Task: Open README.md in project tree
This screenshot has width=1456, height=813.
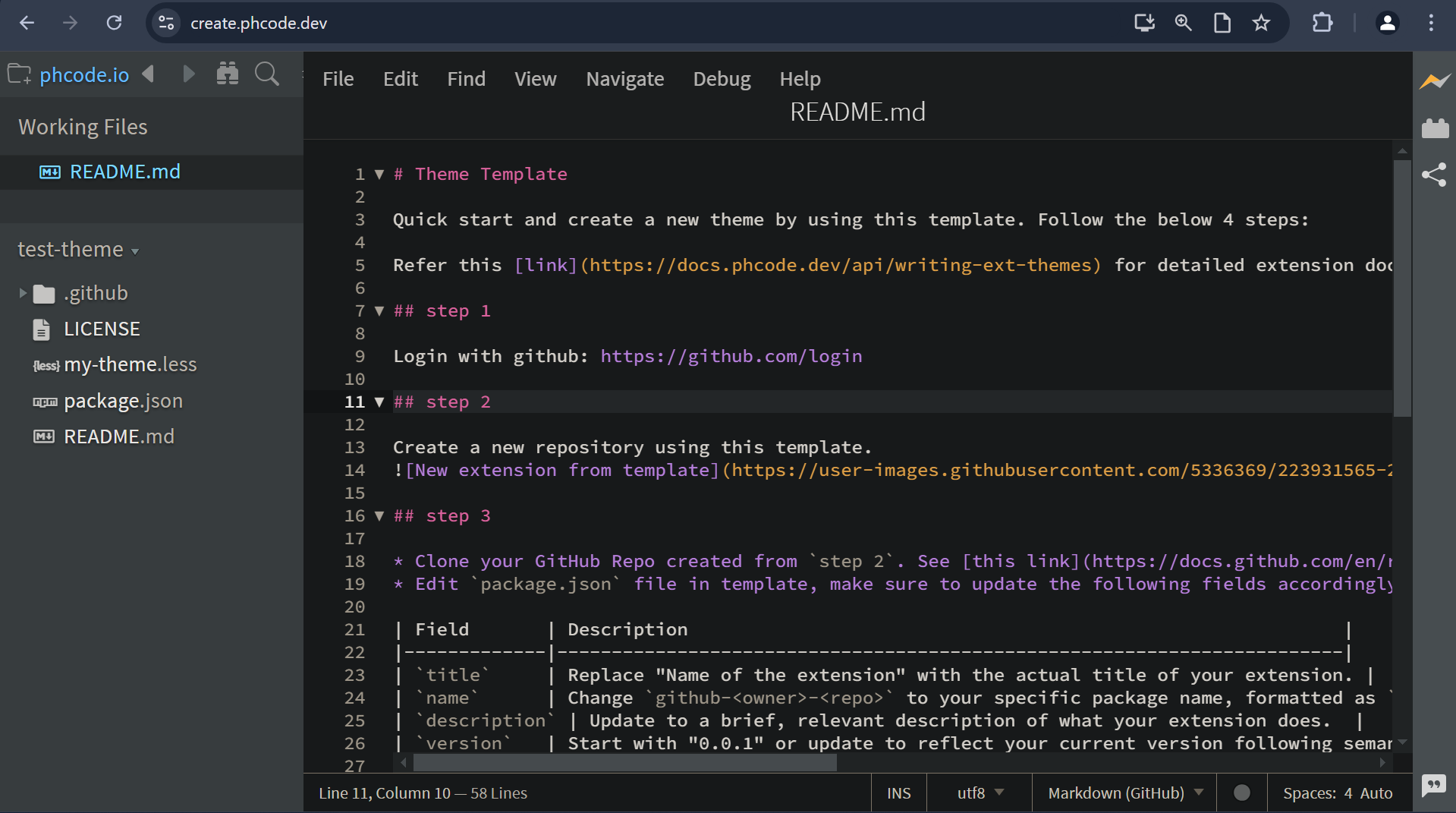Action: click(119, 436)
